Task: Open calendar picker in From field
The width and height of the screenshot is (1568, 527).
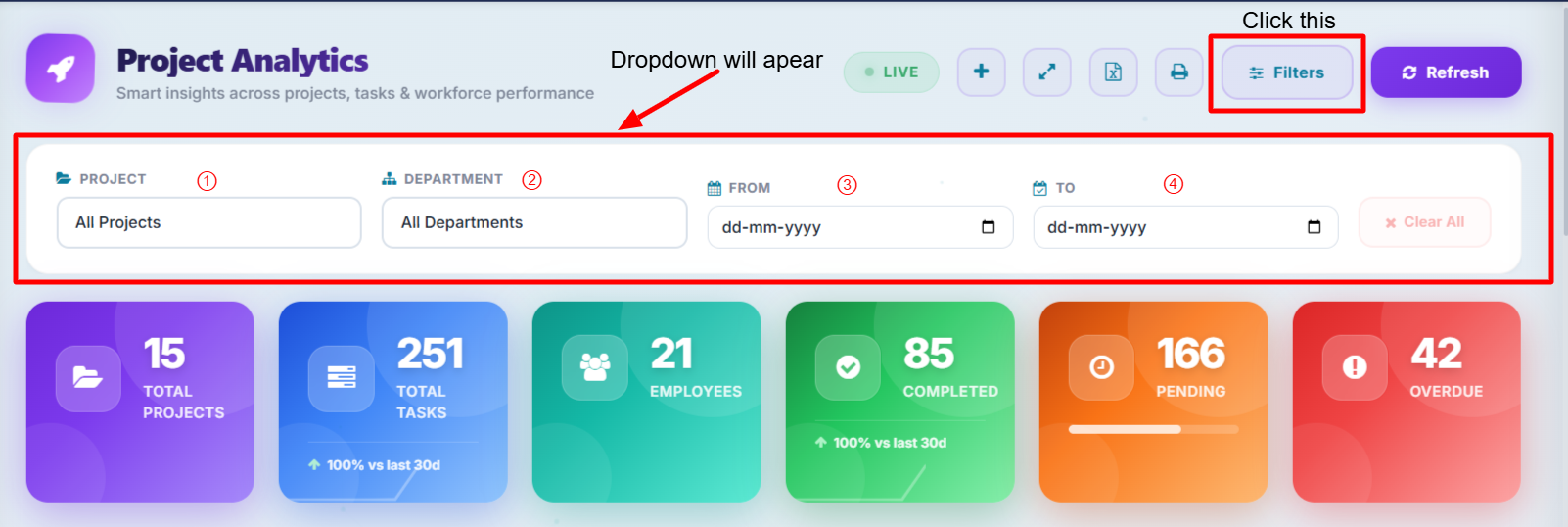Action: [988, 227]
